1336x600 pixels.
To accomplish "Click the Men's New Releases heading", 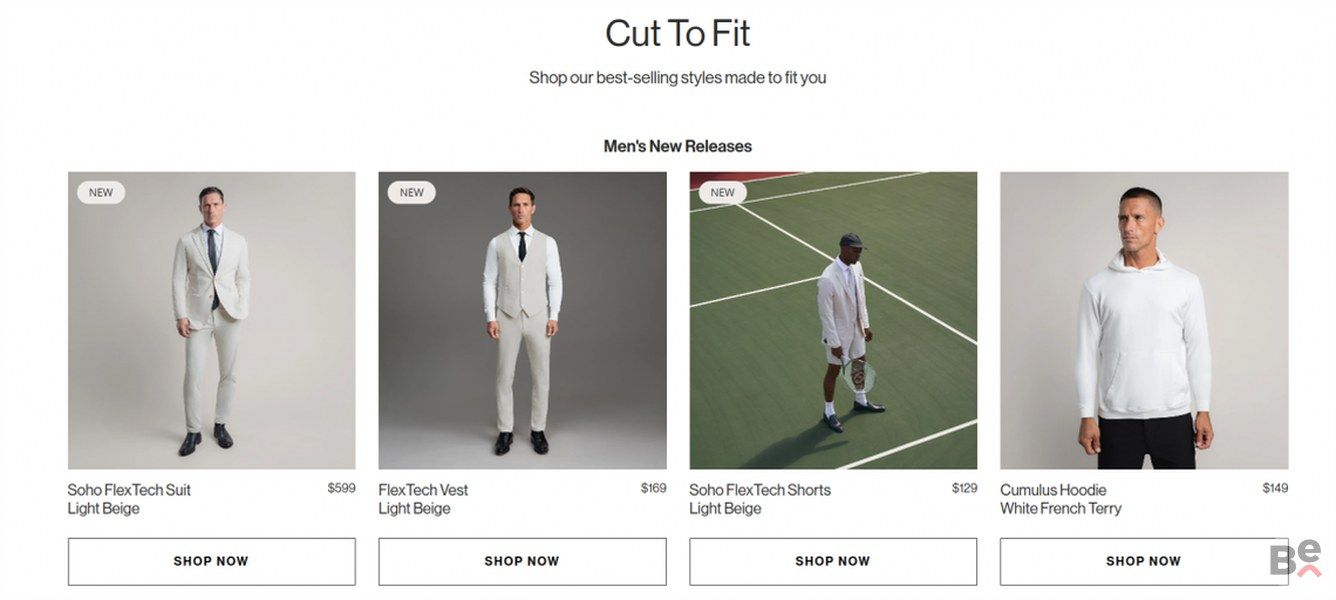I will (678, 146).
